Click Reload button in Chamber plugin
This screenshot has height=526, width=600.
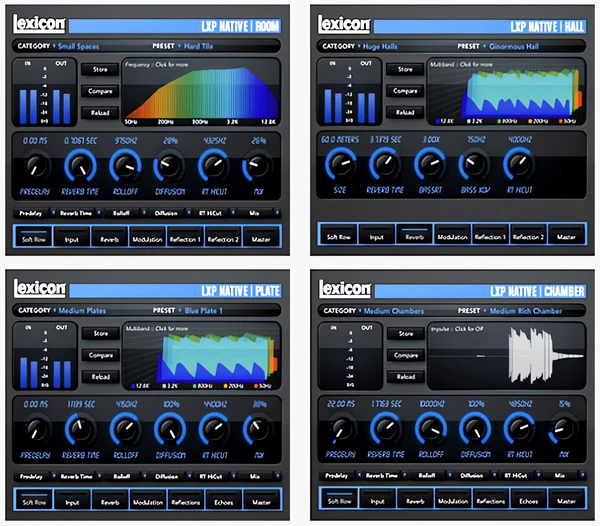point(406,377)
